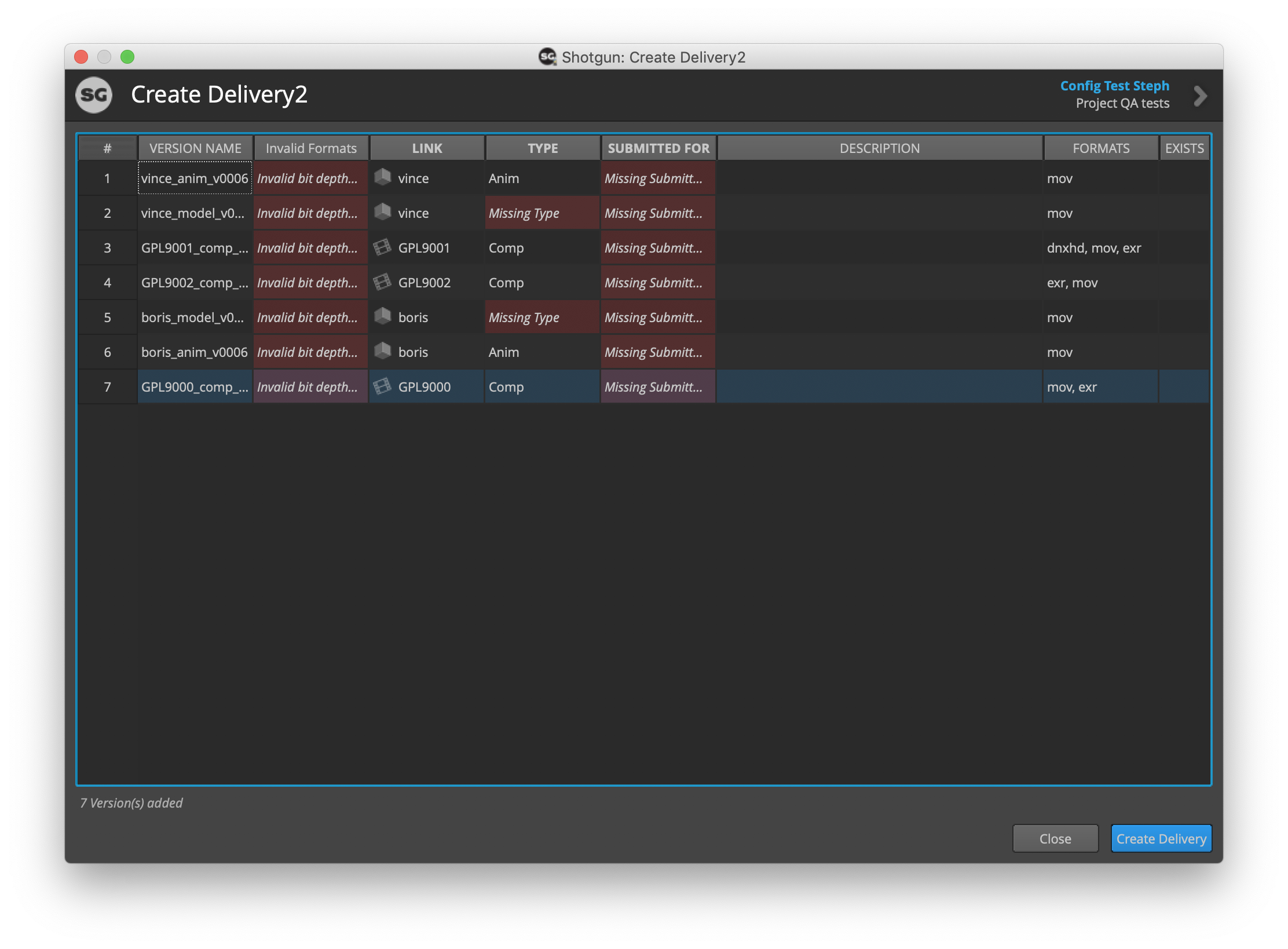The width and height of the screenshot is (1288, 949).
Task: Click the SG Shotgun logo icon
Action: 94,95
